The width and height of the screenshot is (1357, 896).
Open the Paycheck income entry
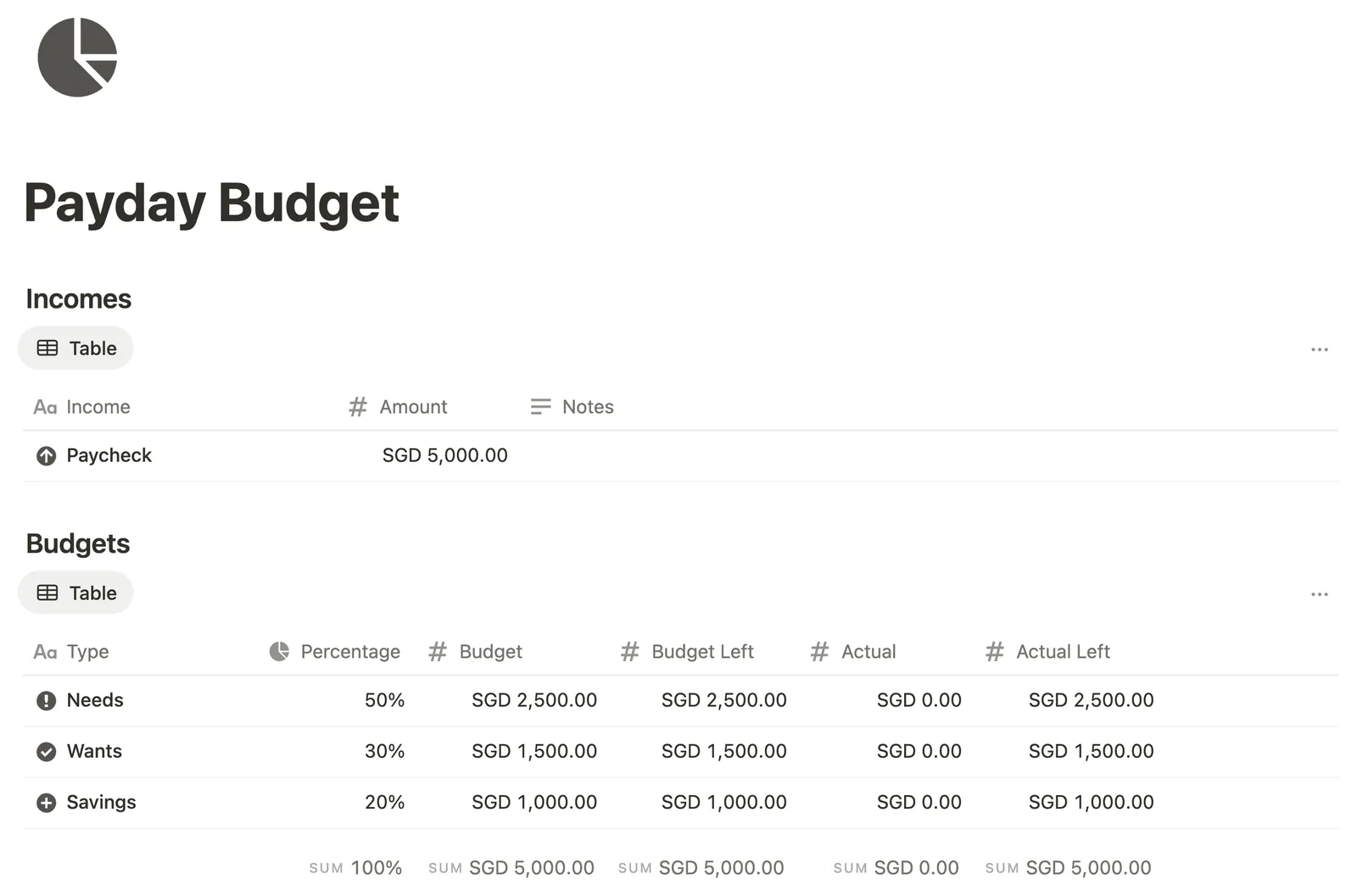[109, 455]
